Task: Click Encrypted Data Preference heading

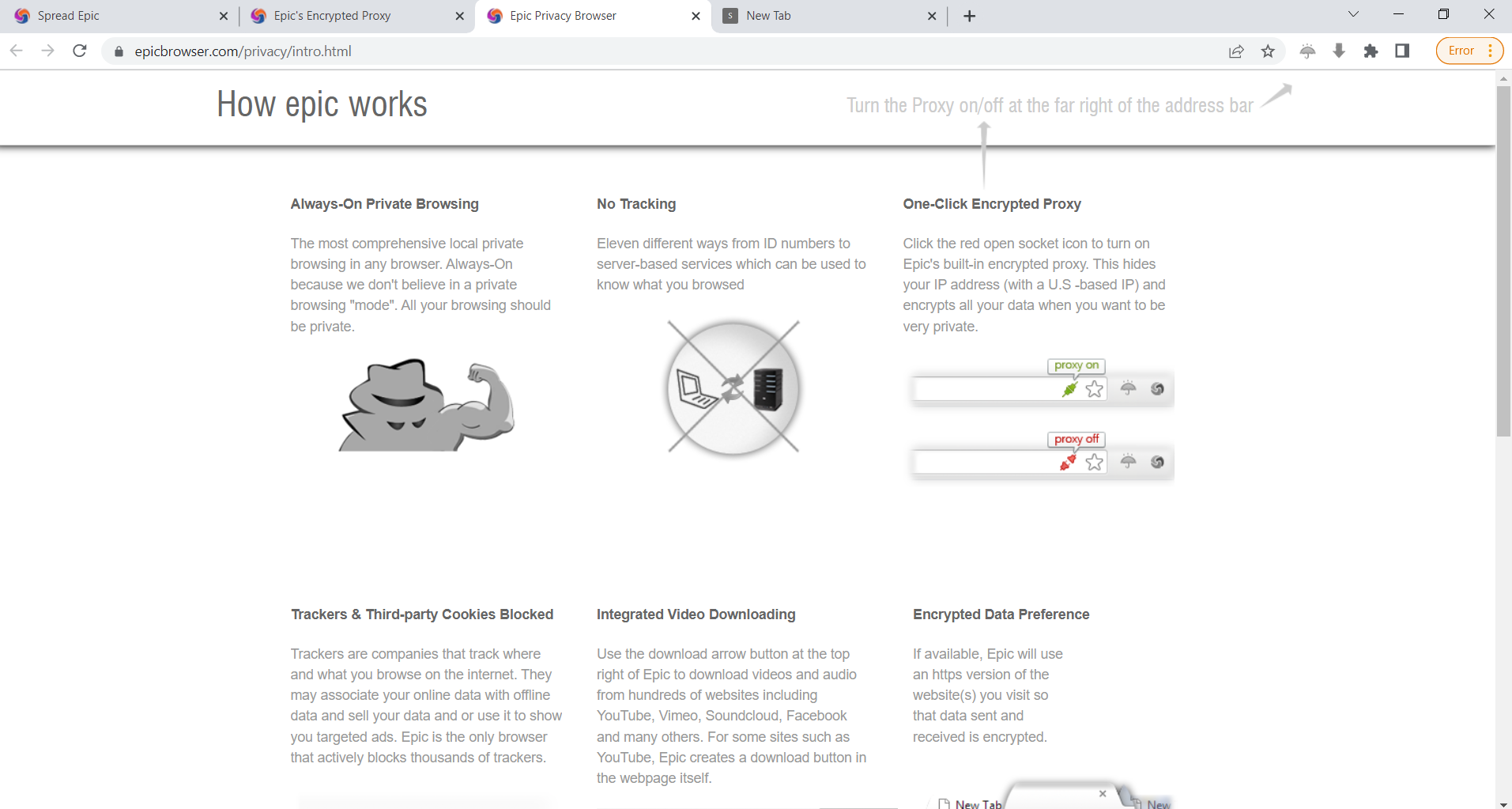Action: [1001, 614]
